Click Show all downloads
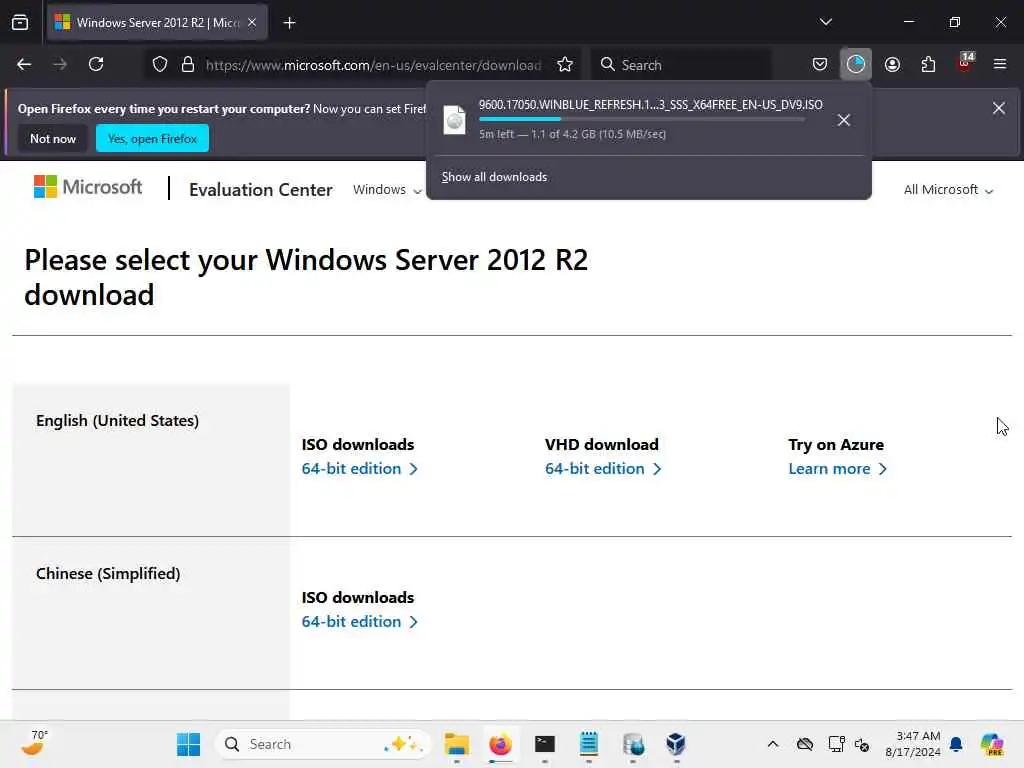The width and height of the screenshot is (1024, 768). 494,177
